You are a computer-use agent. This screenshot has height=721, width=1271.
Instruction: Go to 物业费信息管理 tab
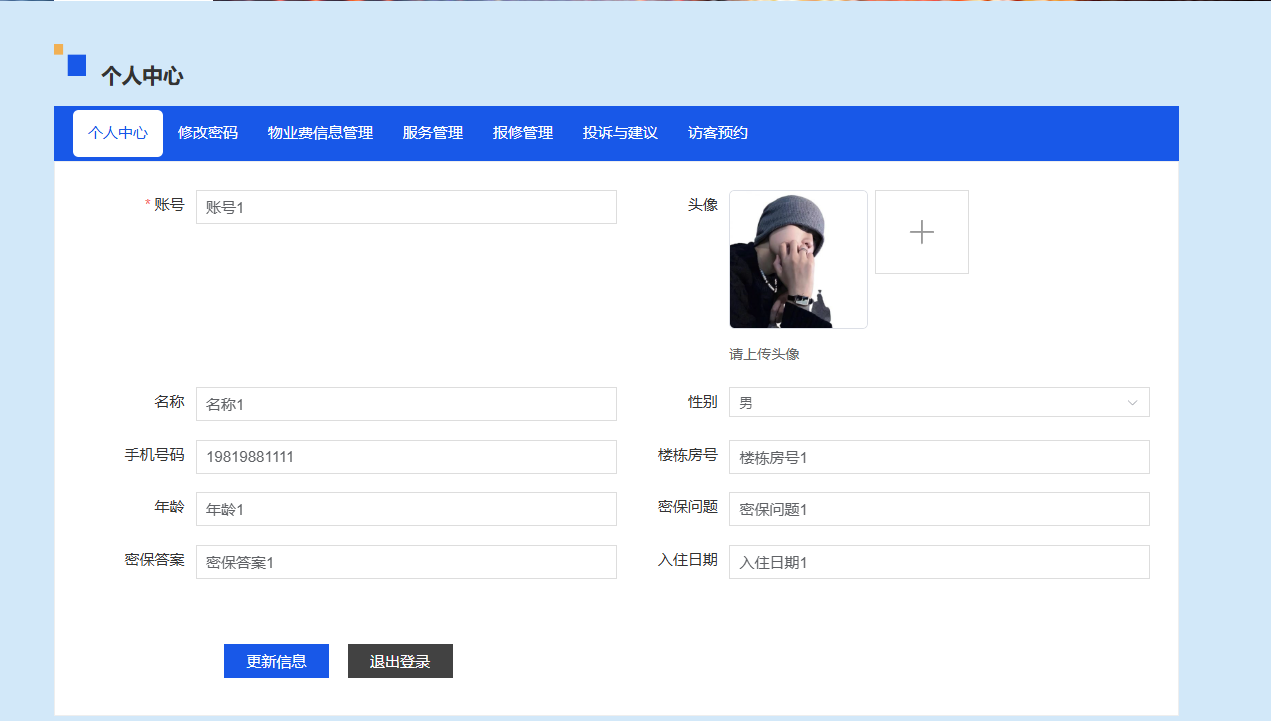tap(320, 133)
